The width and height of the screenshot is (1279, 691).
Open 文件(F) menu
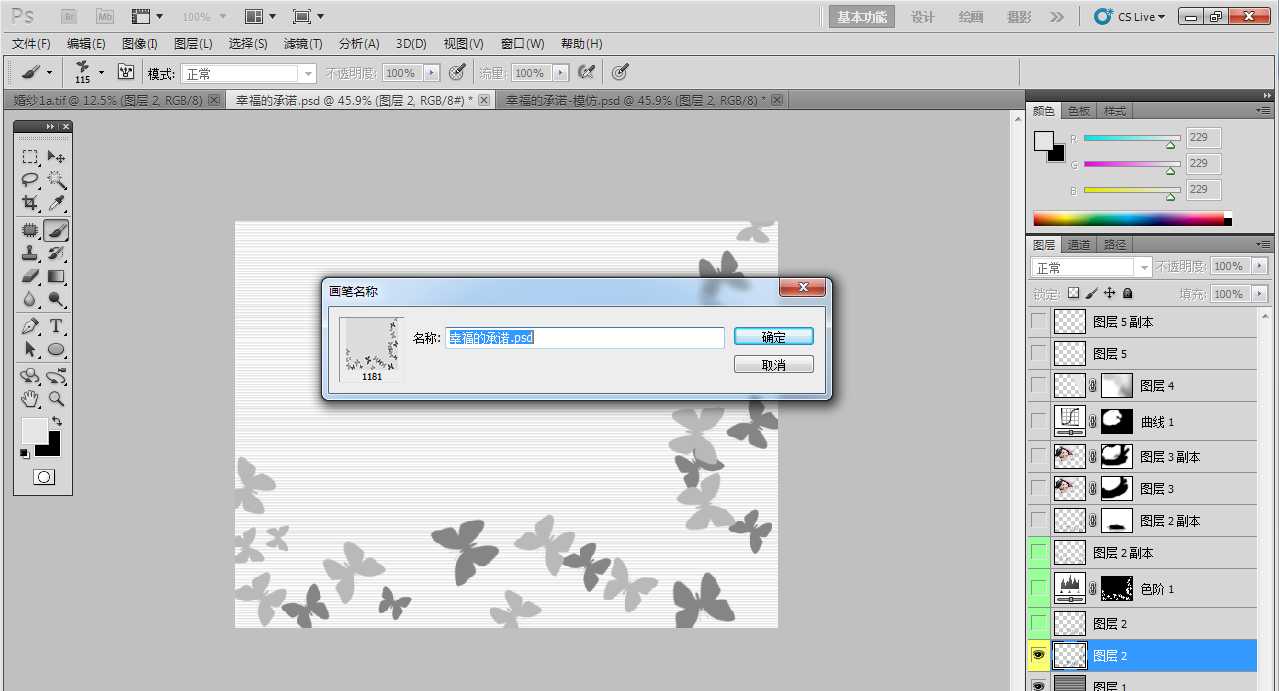click(31, 44)
